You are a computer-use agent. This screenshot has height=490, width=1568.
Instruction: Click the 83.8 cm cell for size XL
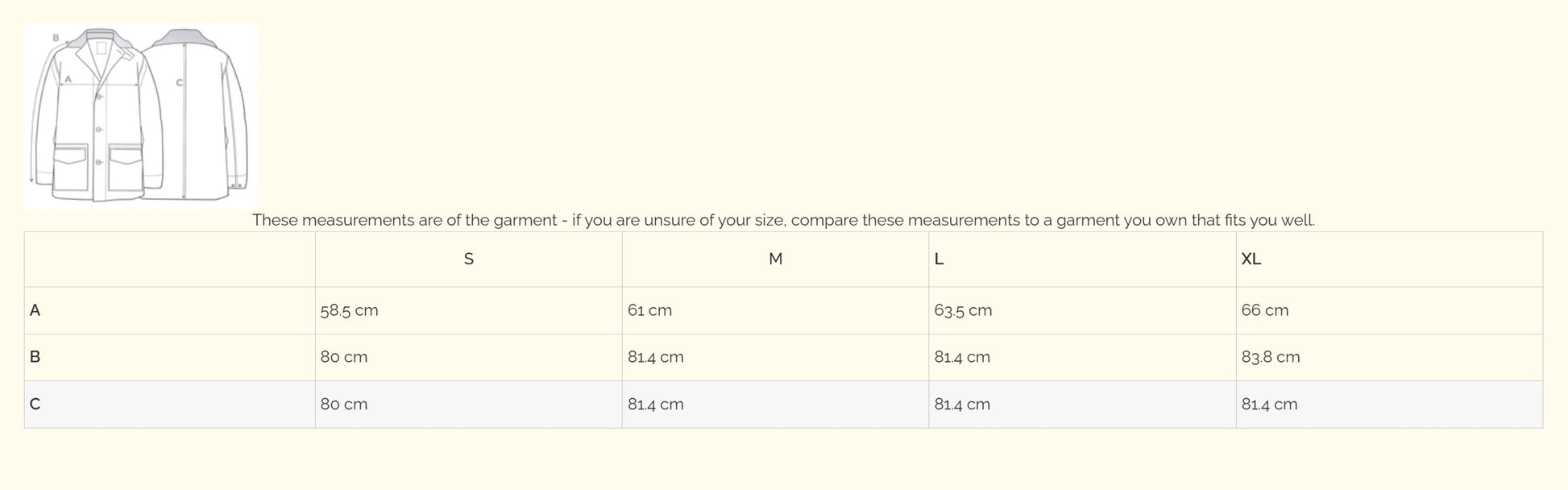pyautogui.click(x=1270, y=357)
